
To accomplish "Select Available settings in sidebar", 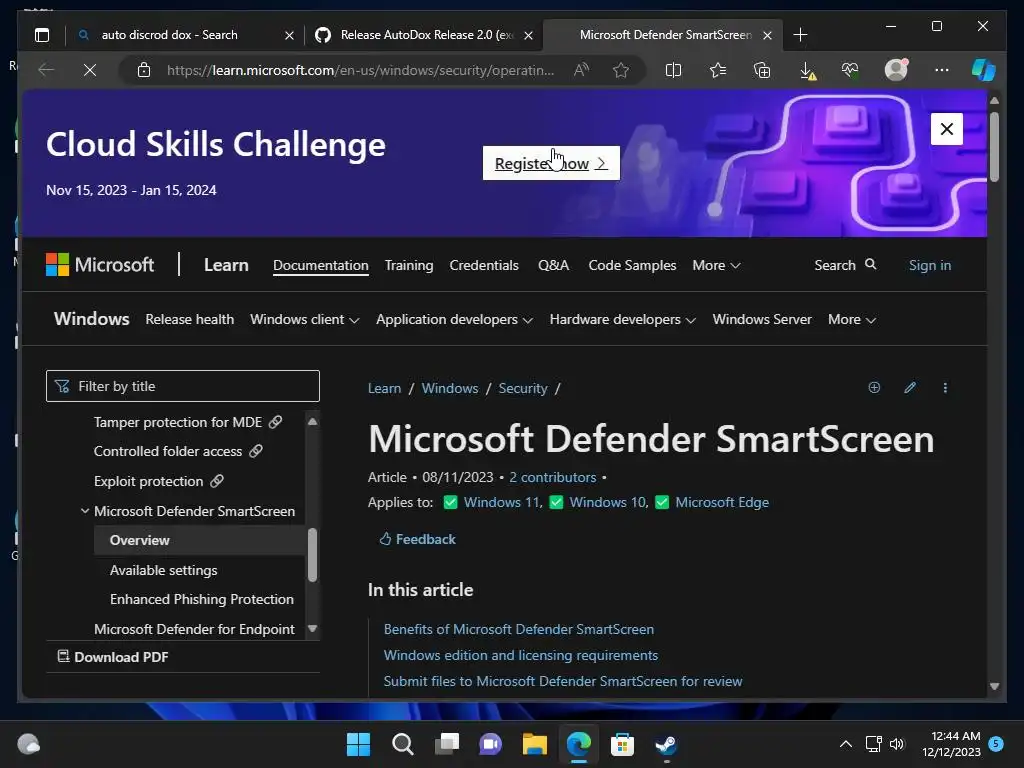I will click(x=164, y=570).
